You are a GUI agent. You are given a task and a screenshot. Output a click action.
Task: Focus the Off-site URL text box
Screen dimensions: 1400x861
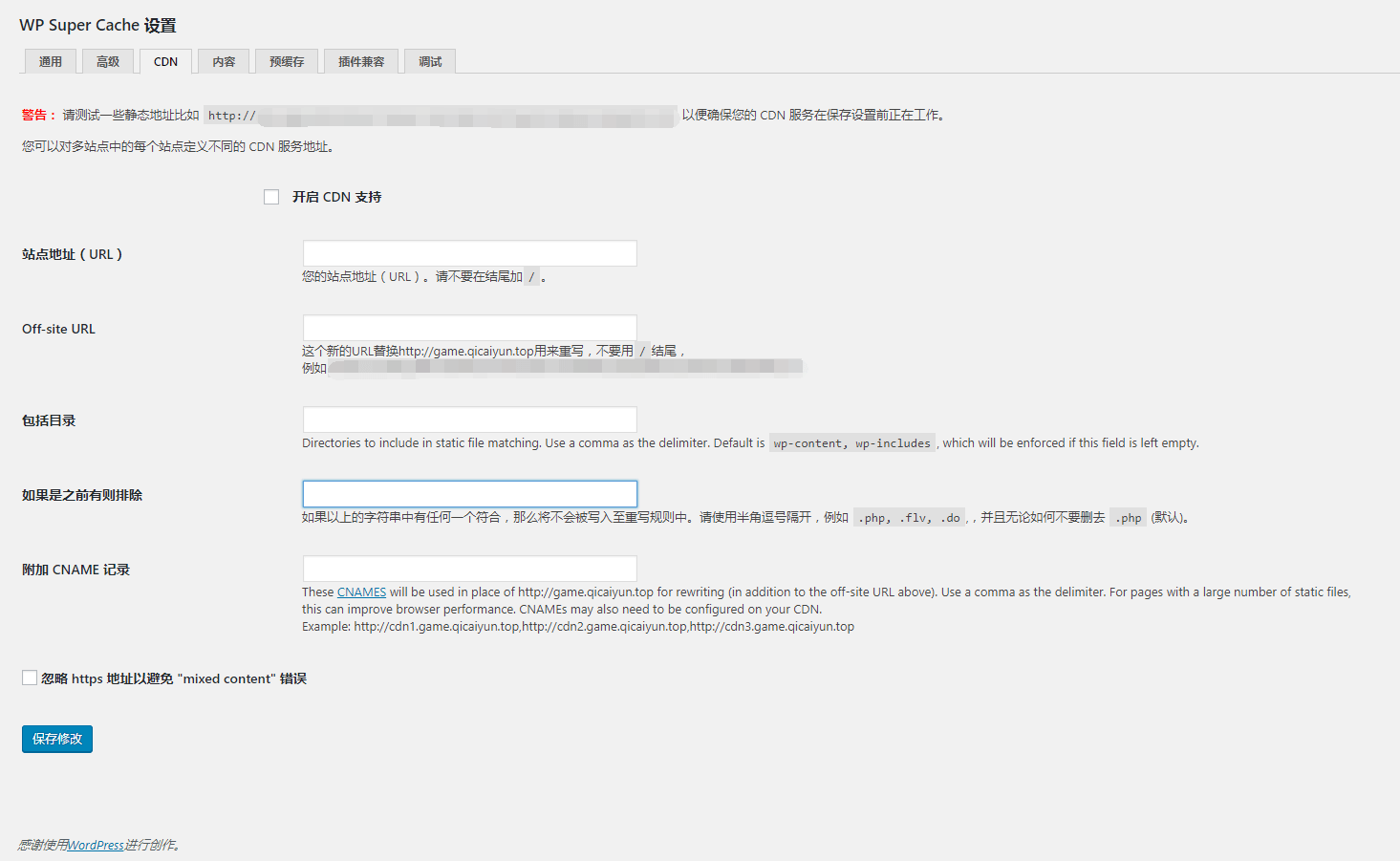tap(469, 328)
